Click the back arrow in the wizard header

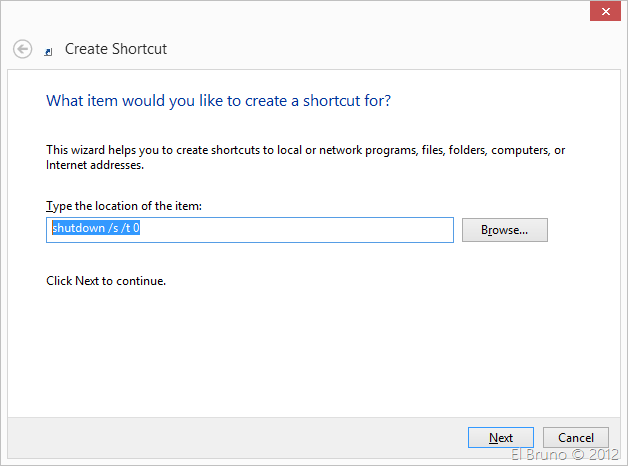tap(22, 48)
